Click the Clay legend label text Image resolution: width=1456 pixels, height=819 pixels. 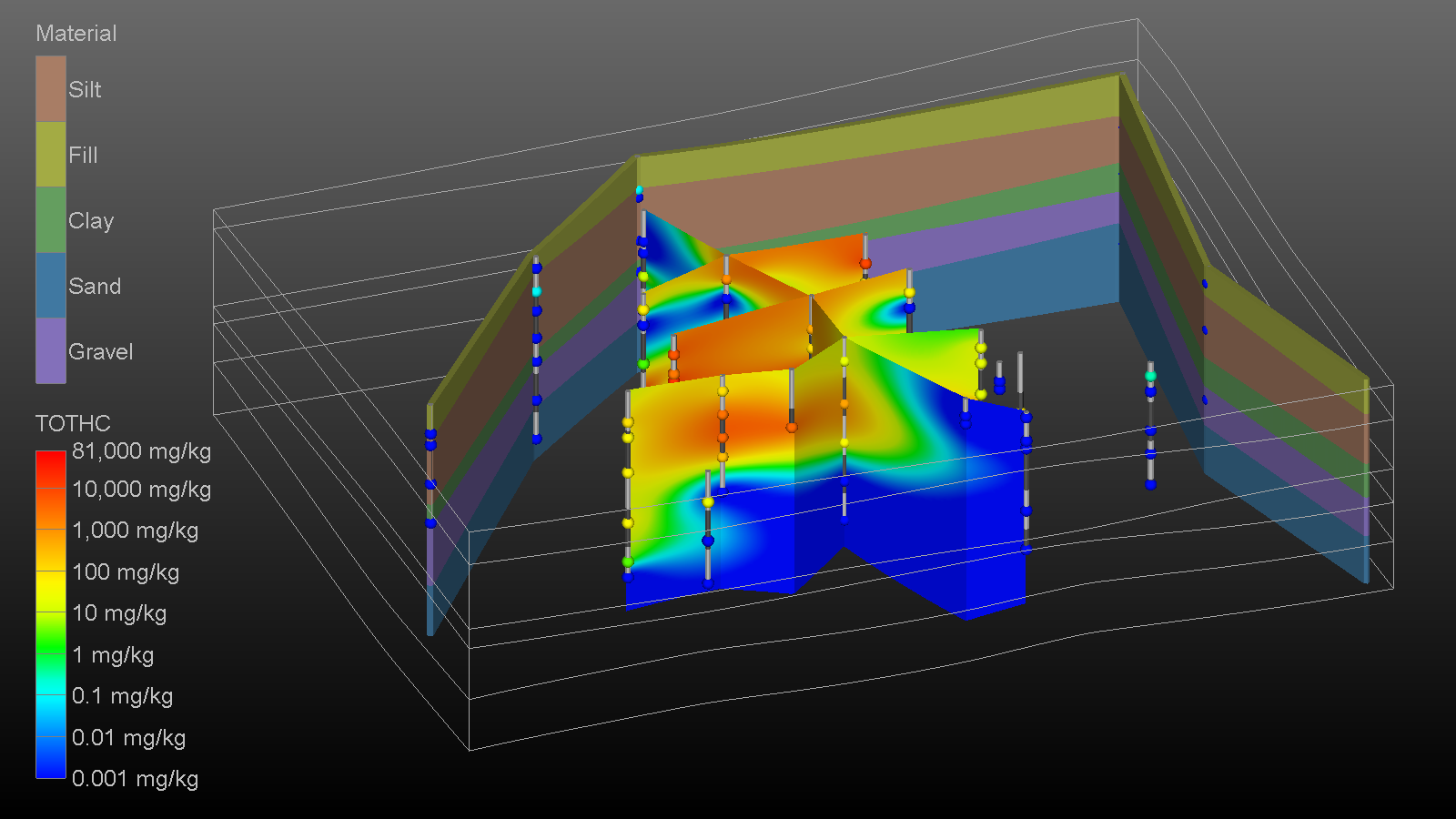tap(91, 220)
